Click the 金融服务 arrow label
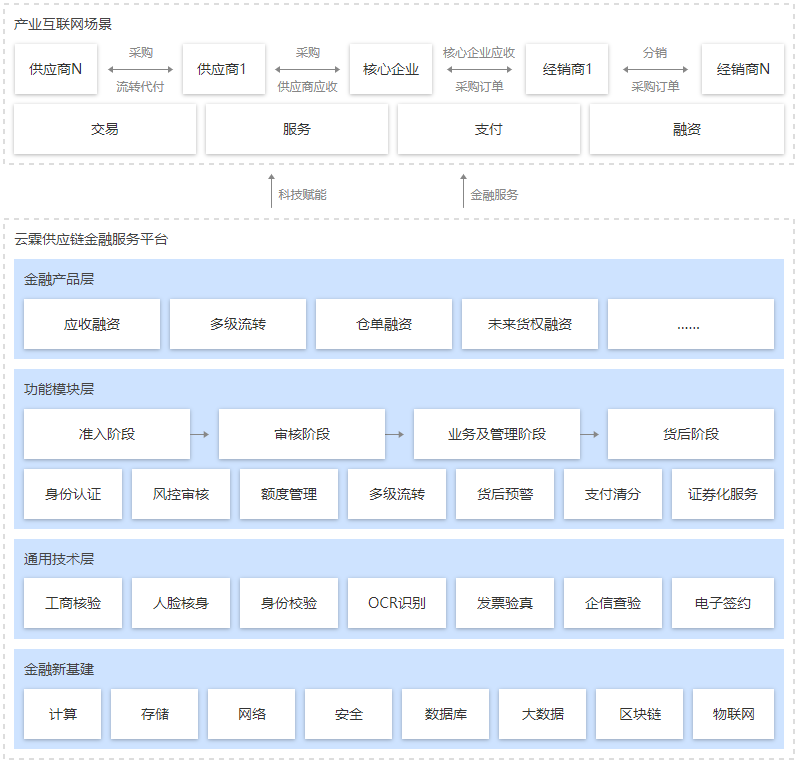The image size is (801, 772). click(494, 195)
